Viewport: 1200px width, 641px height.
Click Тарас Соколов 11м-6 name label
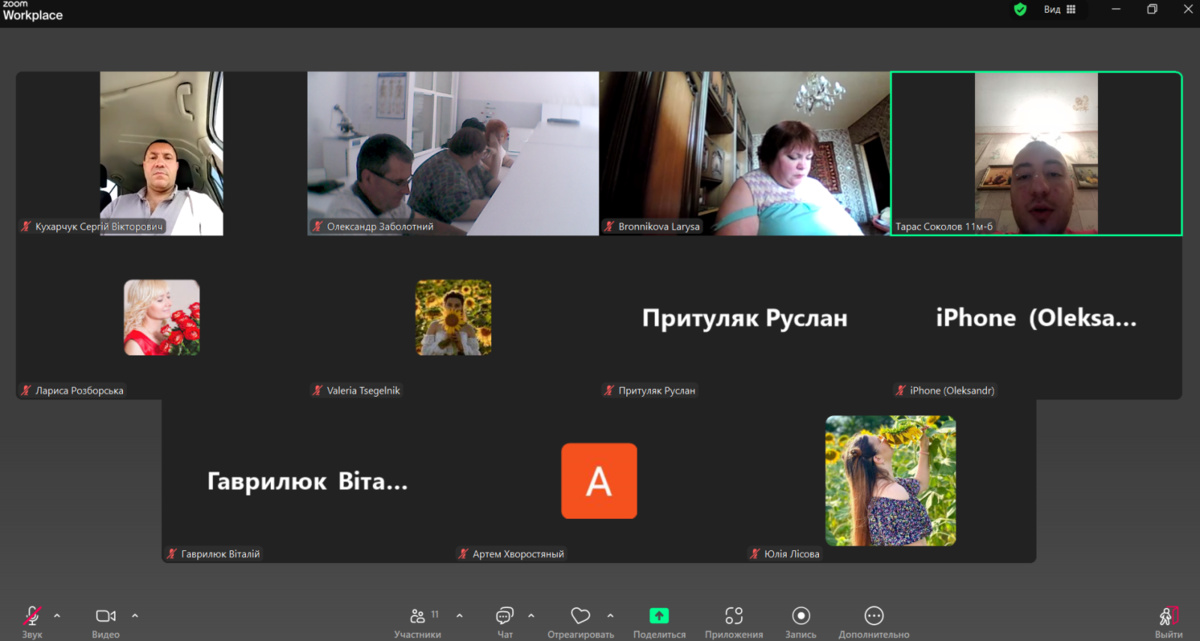pos(944,227)
